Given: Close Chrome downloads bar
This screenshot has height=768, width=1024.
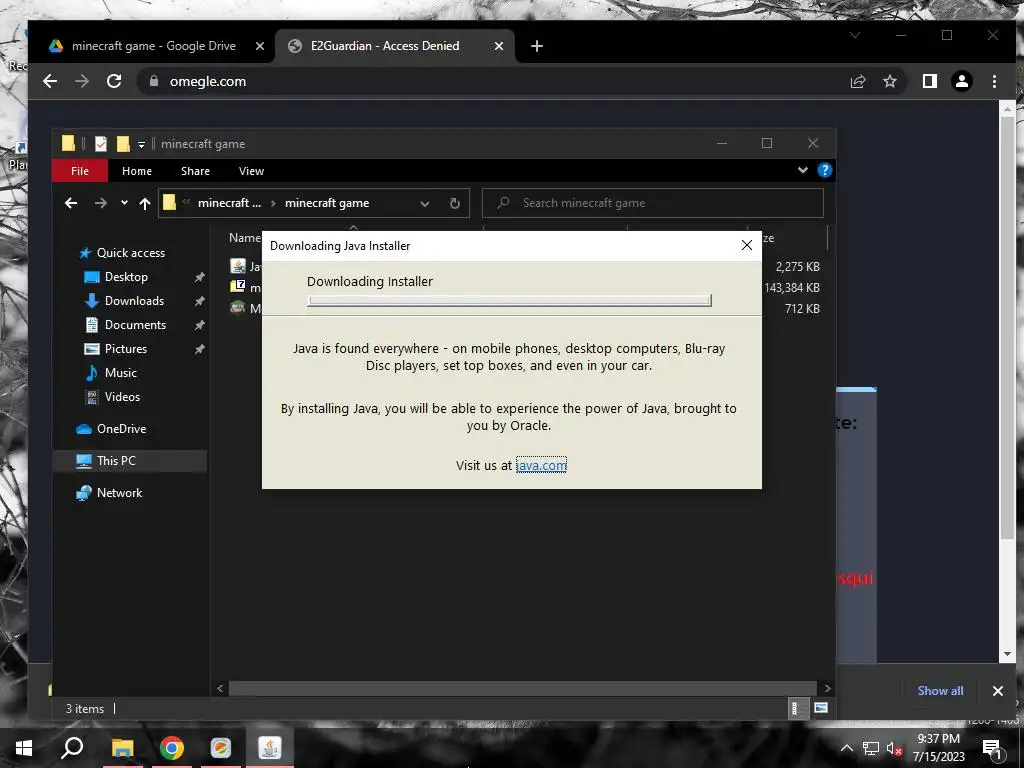Looking at the screenshot, I should point(997,690).
